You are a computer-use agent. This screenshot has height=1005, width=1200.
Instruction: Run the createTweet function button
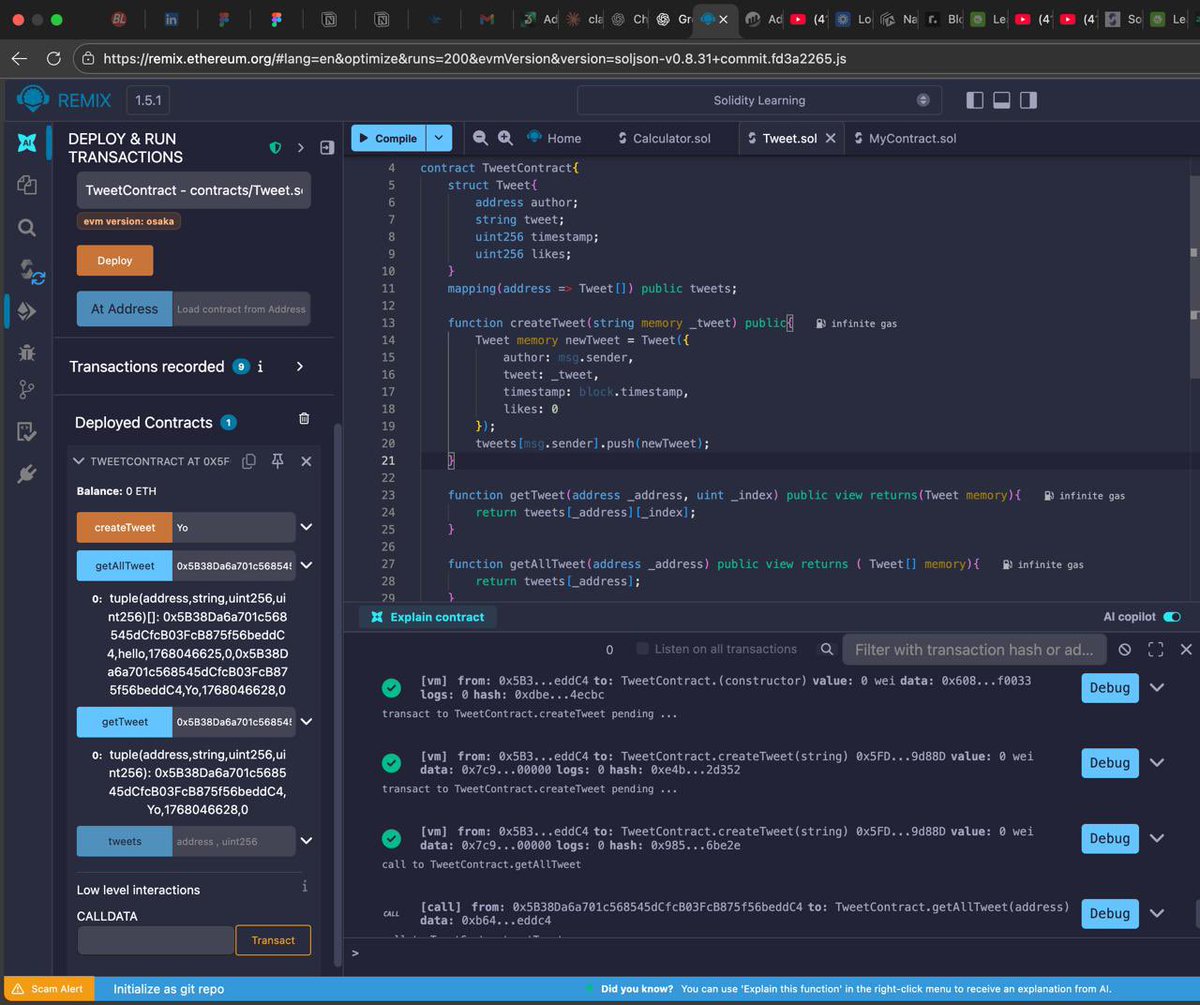point(125,527)
